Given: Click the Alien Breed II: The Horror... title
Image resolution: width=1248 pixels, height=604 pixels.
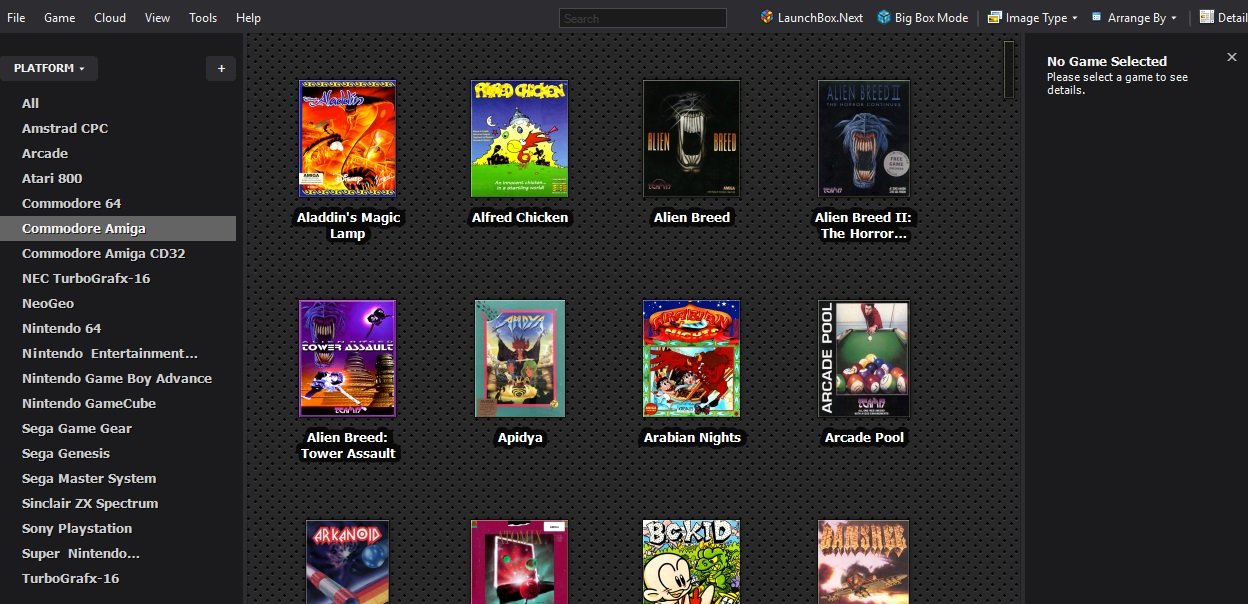Looking at the screenshot, I should 864,225.
